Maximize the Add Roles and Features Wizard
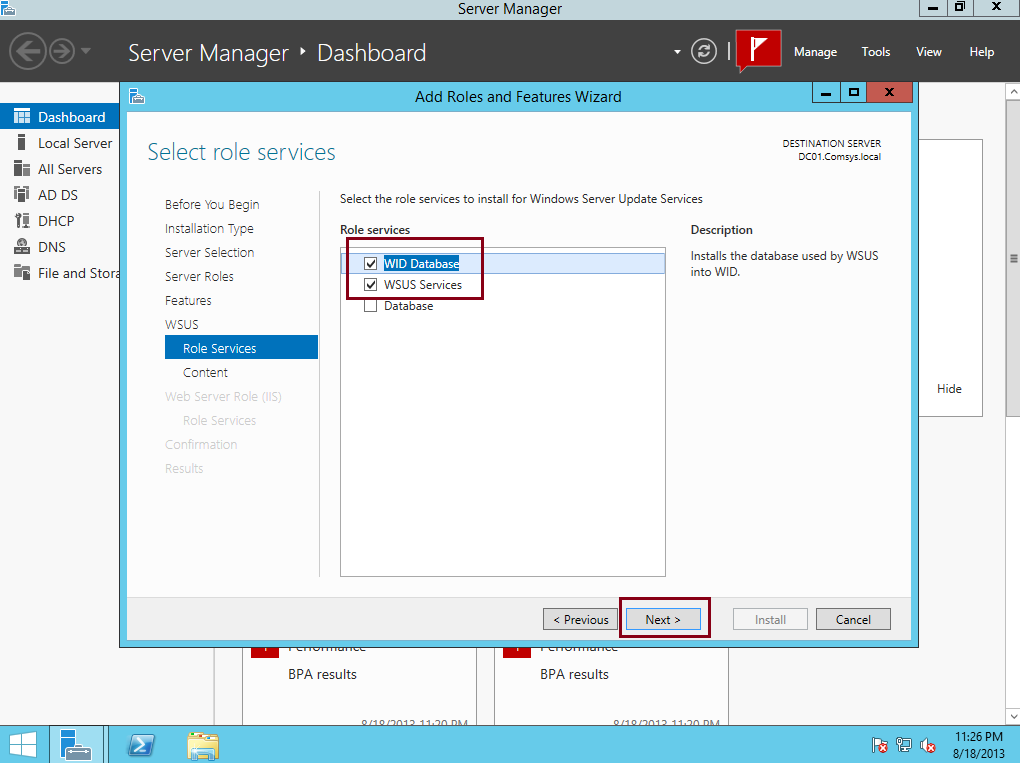The image size is (1020, 763). pos(853,93)
